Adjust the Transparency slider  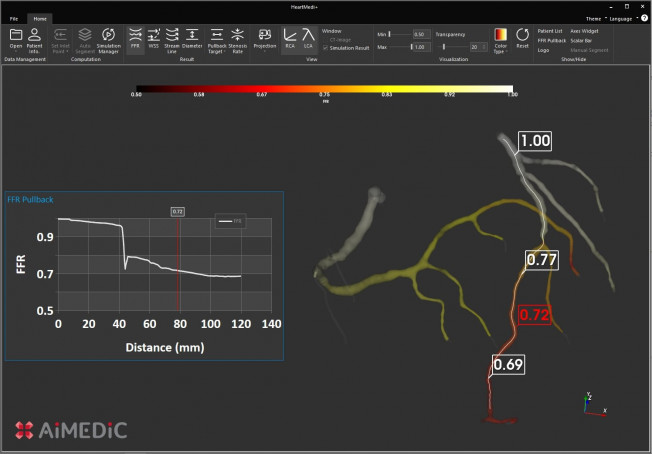(x=447, y=47)
